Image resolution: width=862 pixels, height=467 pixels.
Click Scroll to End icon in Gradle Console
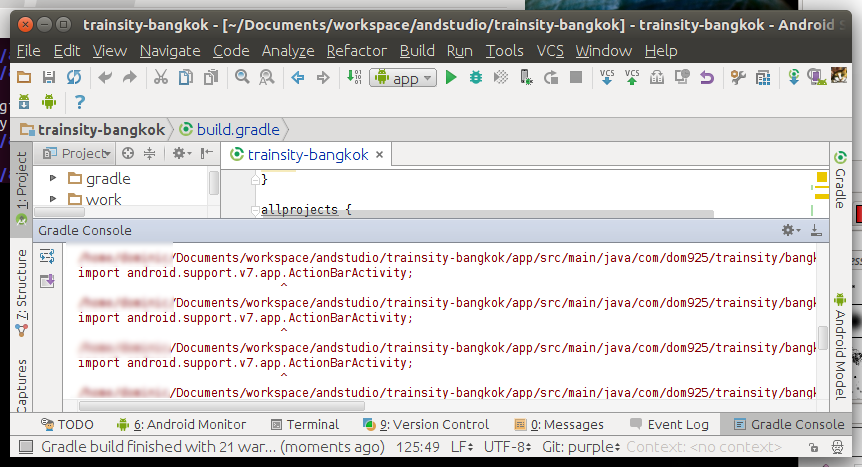47,281
